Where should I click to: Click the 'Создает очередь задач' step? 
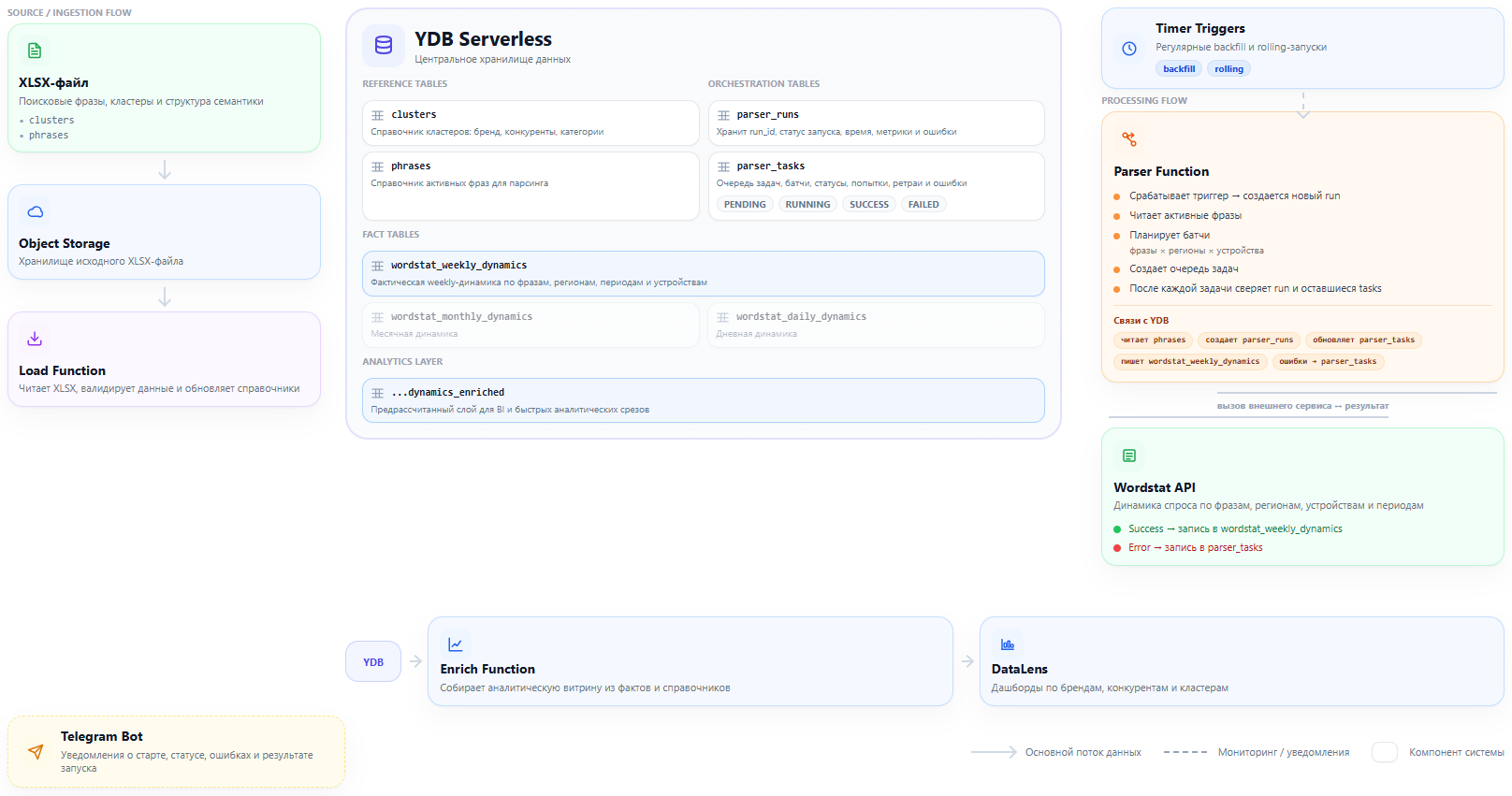point(1184,268)
